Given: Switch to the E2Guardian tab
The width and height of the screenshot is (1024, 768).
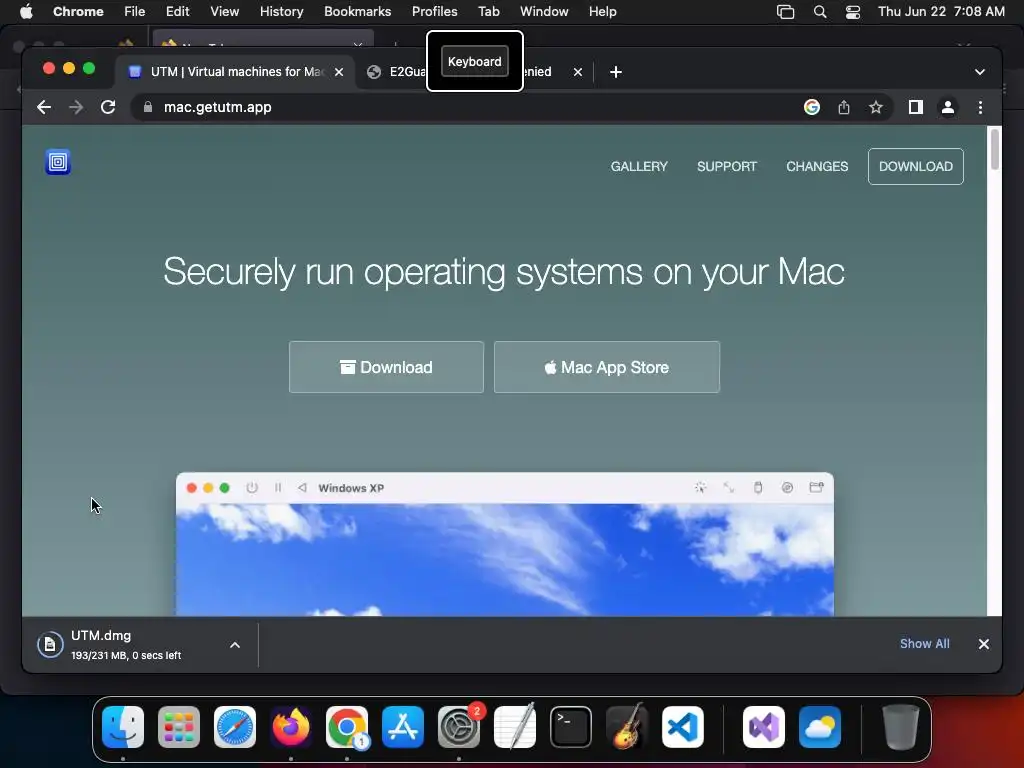Looking at the screenshot, I should tap(397, 72).
